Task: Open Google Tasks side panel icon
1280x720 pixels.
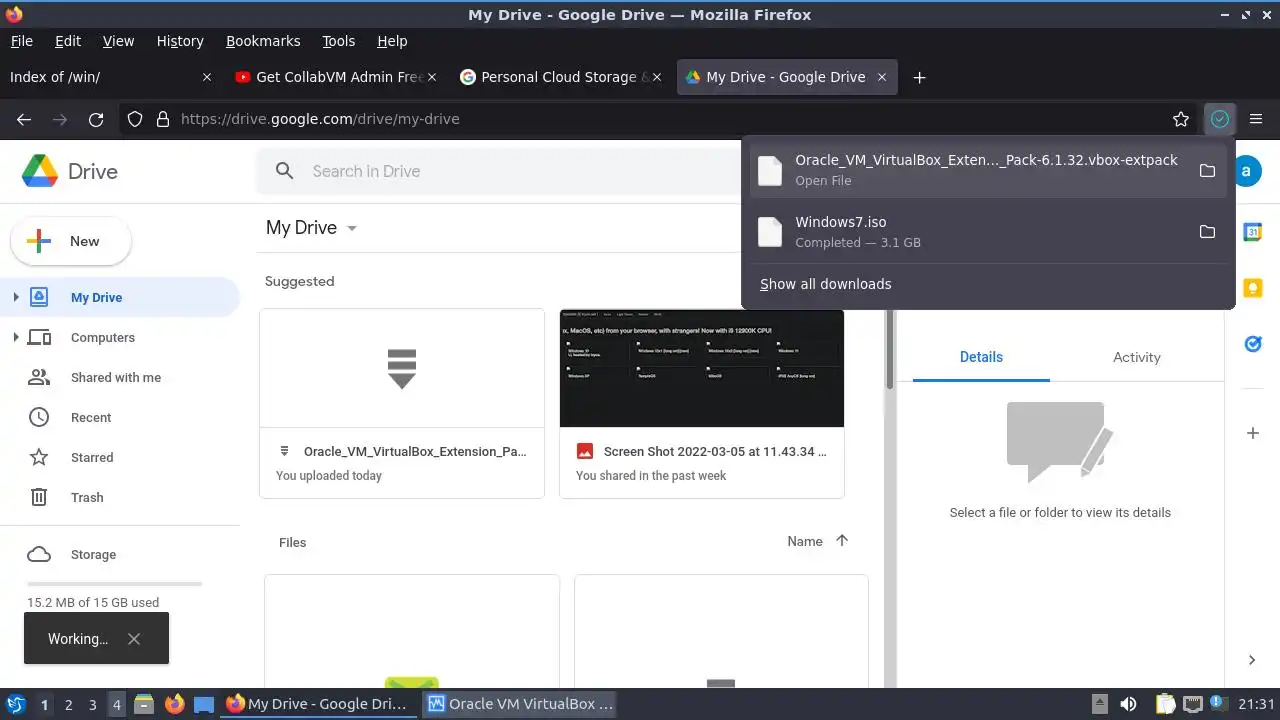Action: (x=1252, y=344)
